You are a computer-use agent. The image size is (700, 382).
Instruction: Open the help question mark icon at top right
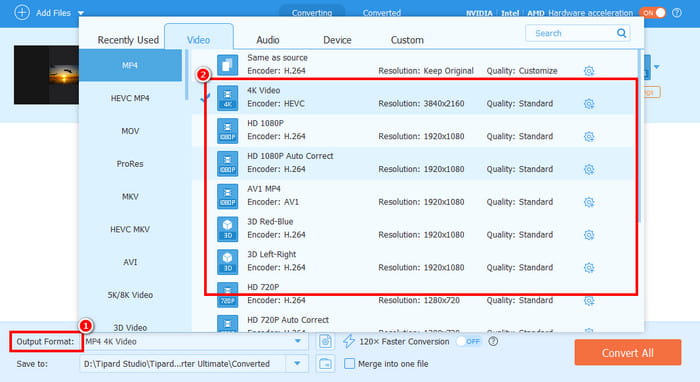677,12
